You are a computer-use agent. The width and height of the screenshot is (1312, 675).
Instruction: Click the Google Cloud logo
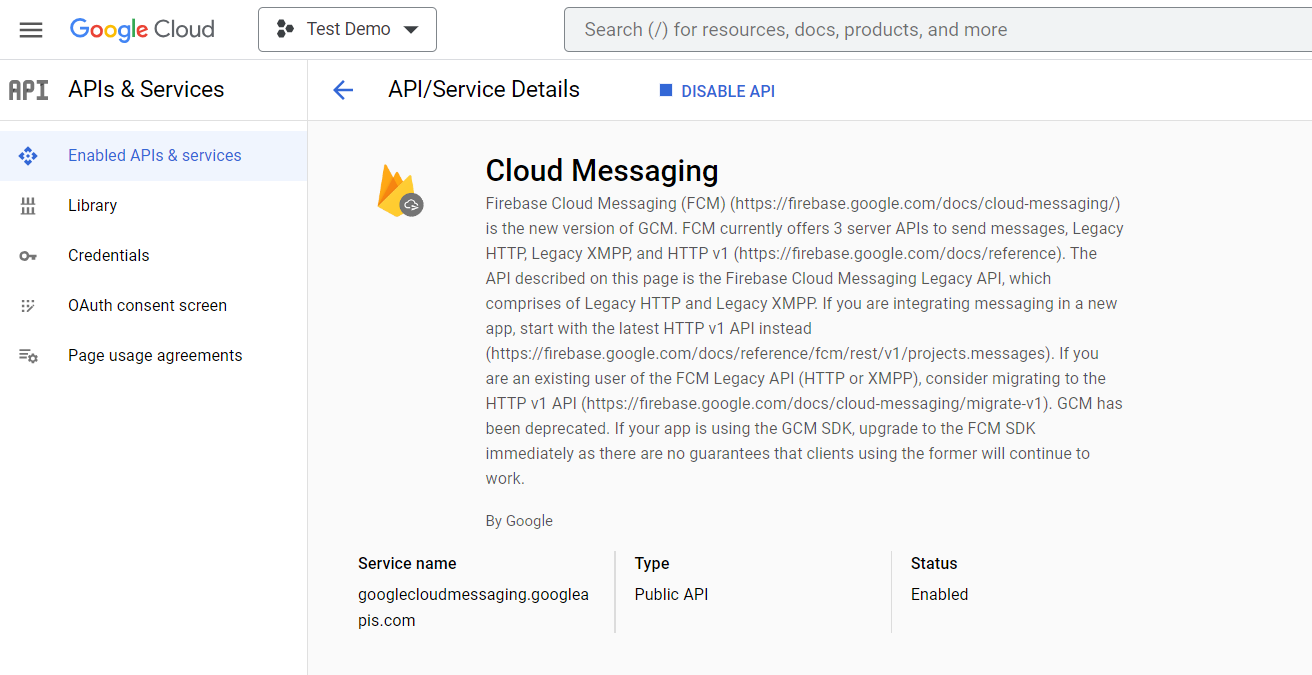pos(142,29)
